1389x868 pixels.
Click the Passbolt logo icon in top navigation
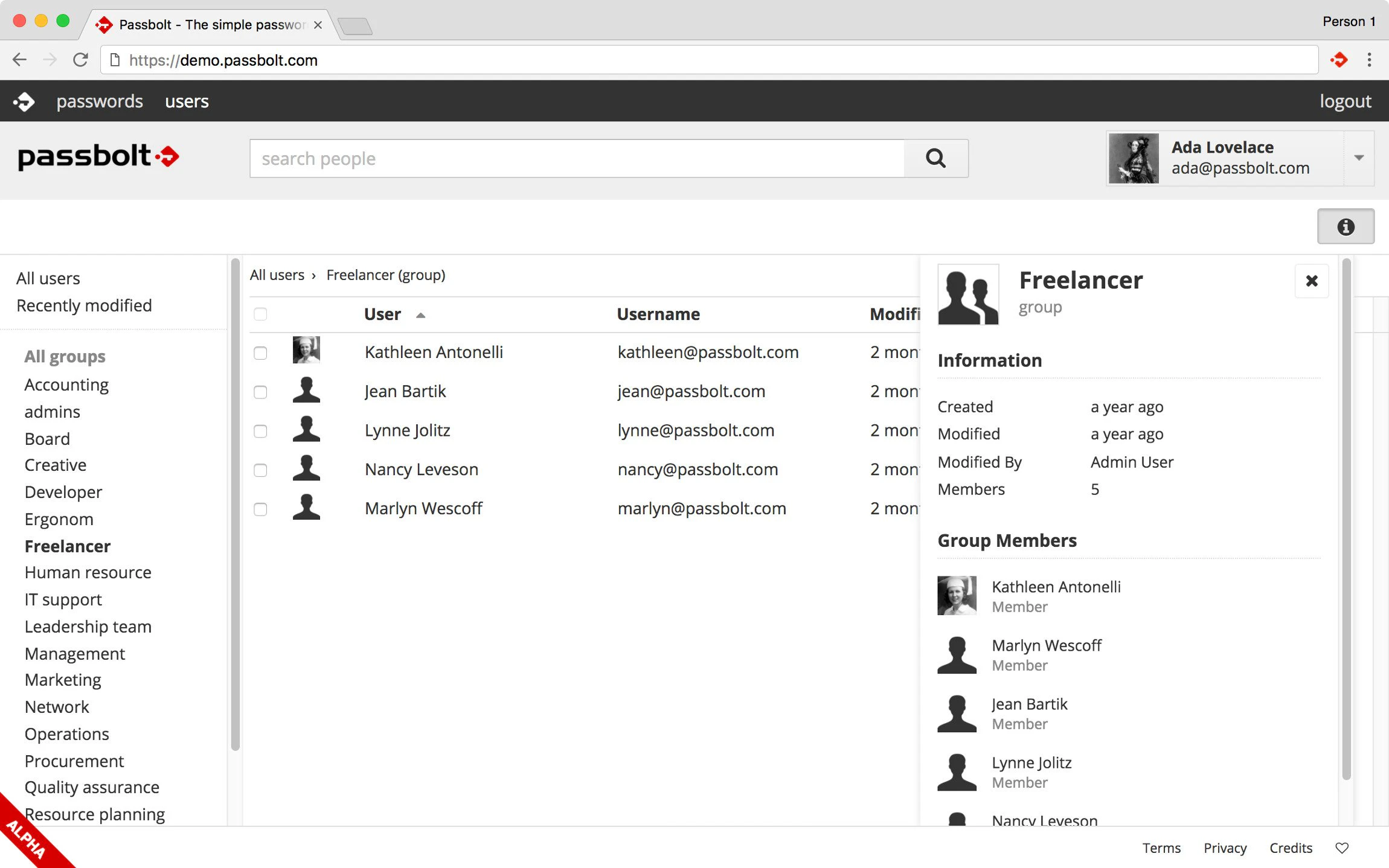click(x=24, y=101)
